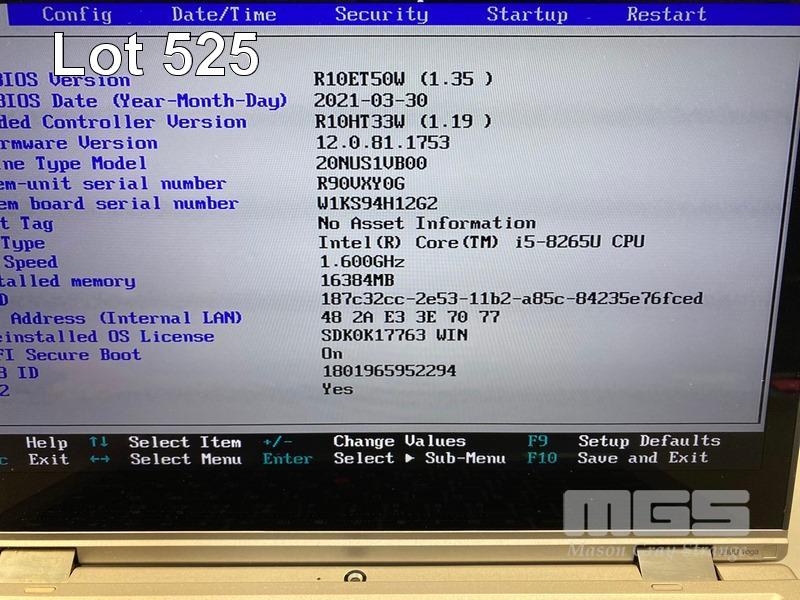
Task: Click the +/- Change Values symbol
Action: point(277,441)
